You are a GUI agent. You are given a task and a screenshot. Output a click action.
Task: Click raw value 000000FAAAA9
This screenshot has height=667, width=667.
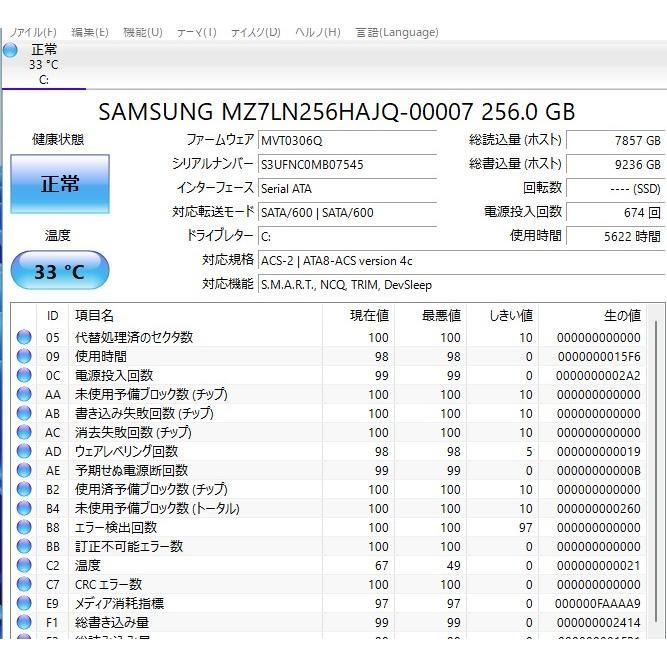[x=598, y=604]
